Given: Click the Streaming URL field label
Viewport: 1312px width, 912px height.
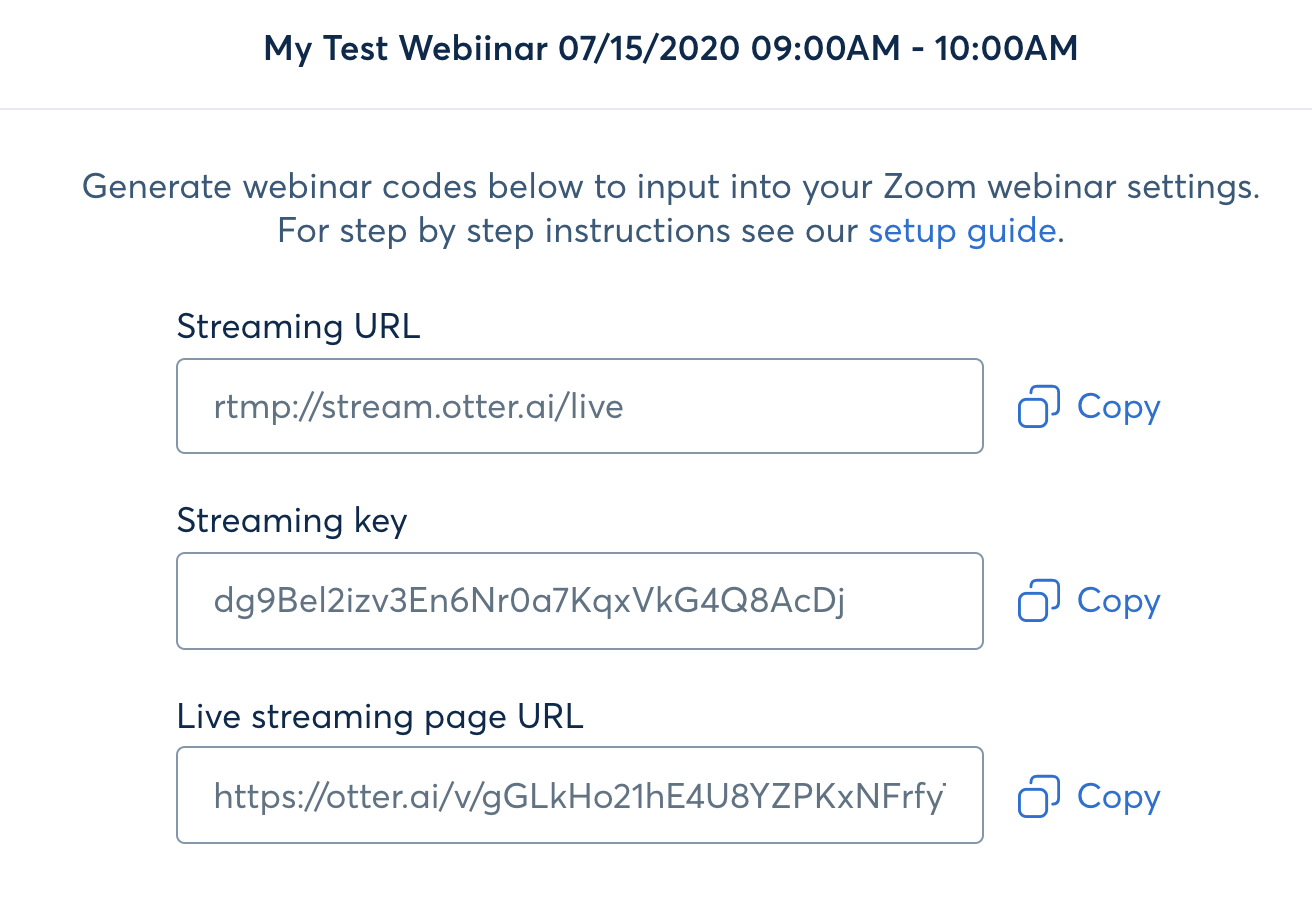Looking at the screenshot, I should (x=298, y=326).
